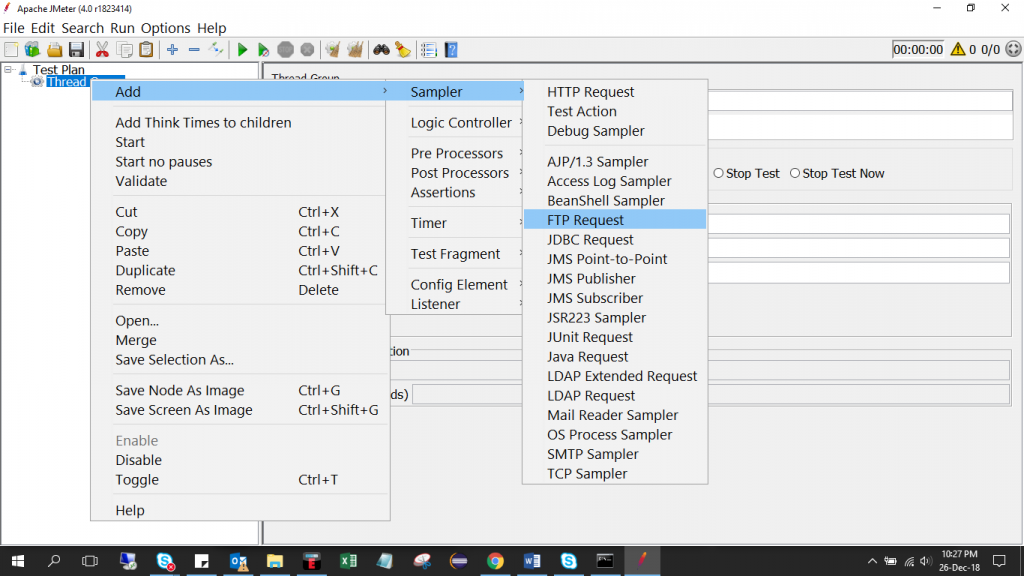
Task: Click Duplicate in context menu
Action: point(145,270)
